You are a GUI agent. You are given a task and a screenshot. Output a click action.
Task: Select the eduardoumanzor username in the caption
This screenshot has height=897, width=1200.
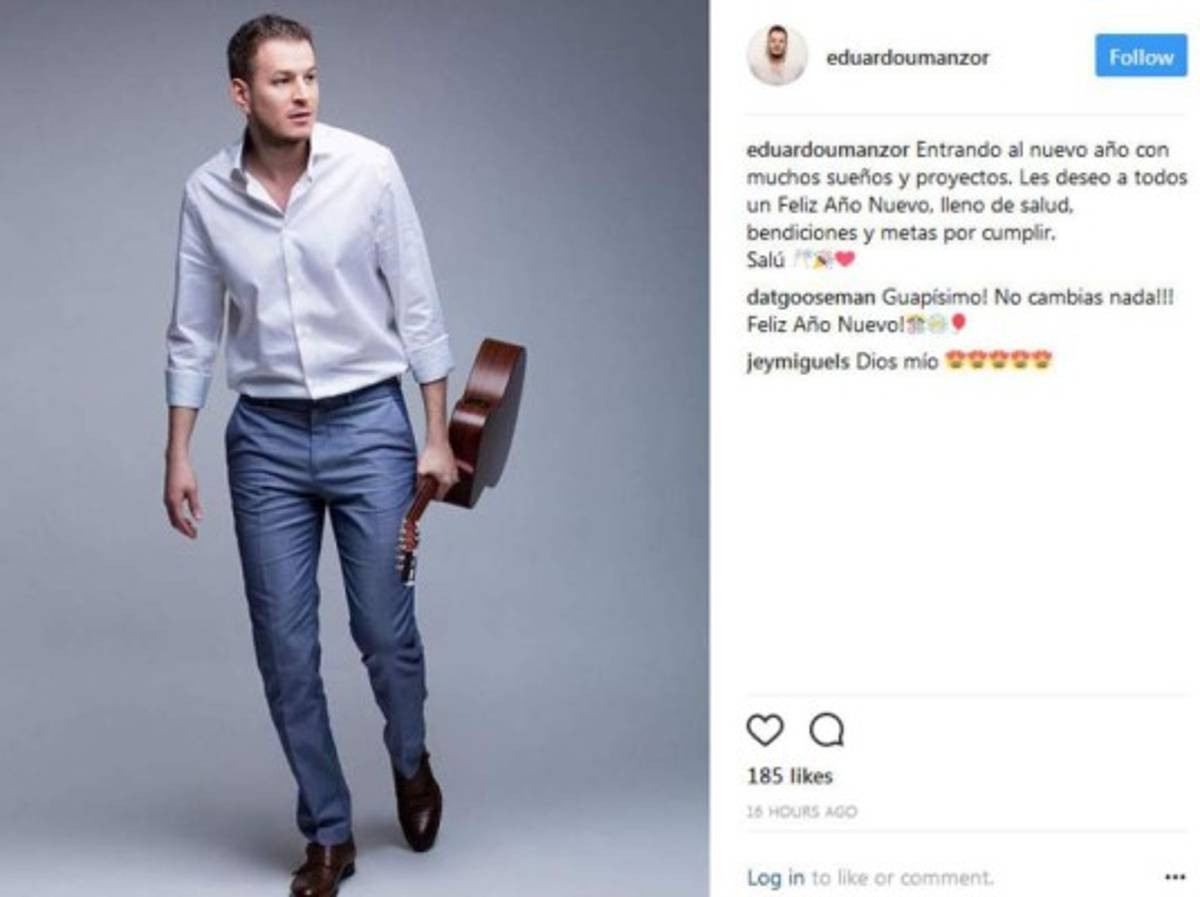click(x=829, y=151)
